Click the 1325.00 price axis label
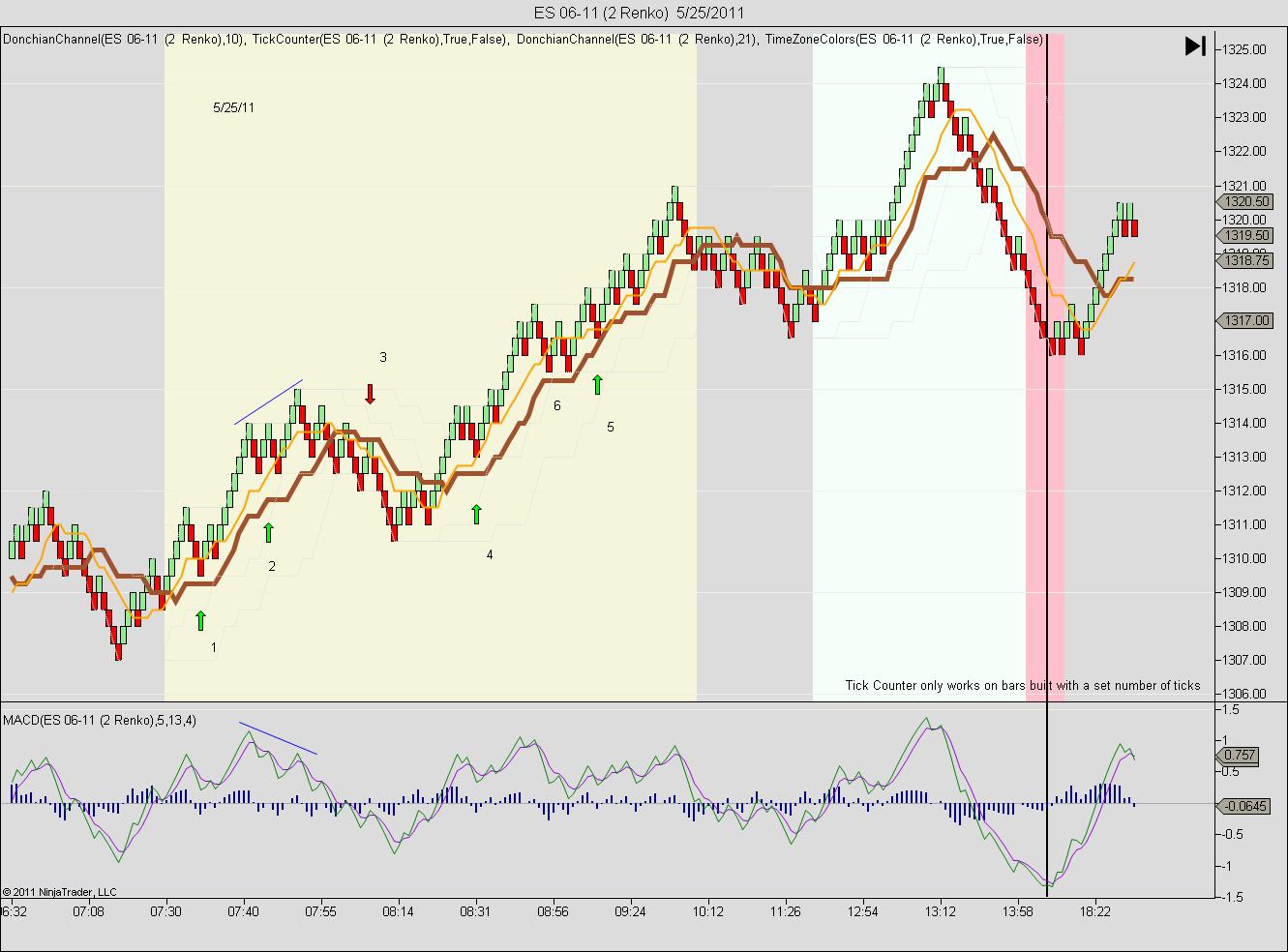Screen dimensions: 1288x952 click(x=1243, y=49)
